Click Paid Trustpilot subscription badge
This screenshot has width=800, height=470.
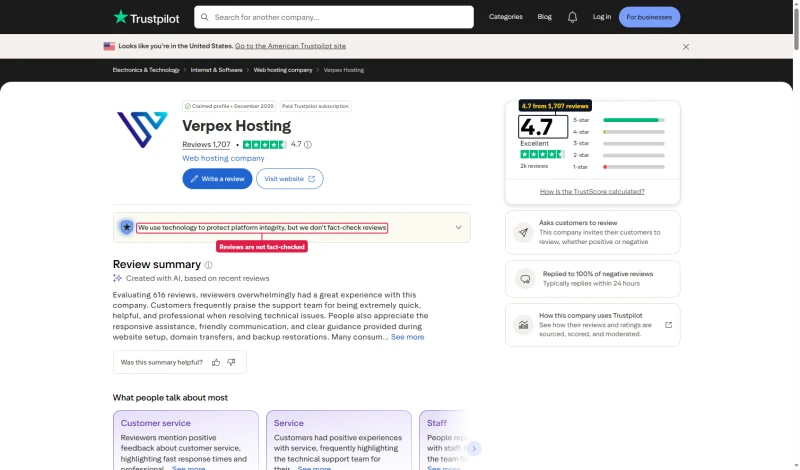tap(315, 106)
